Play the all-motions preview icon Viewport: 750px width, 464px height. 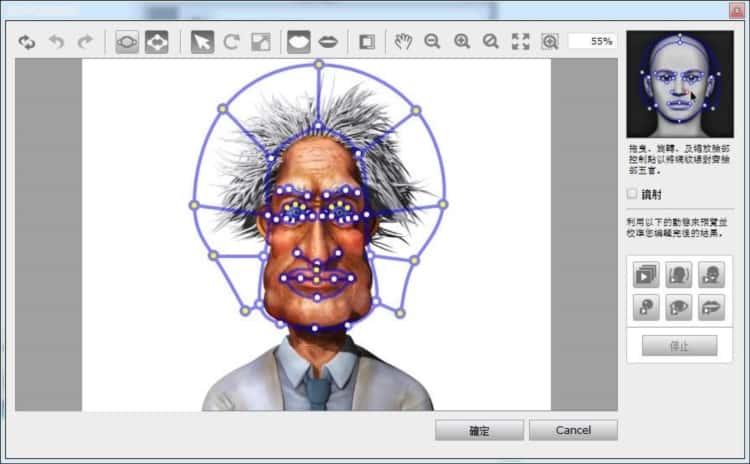645,273
